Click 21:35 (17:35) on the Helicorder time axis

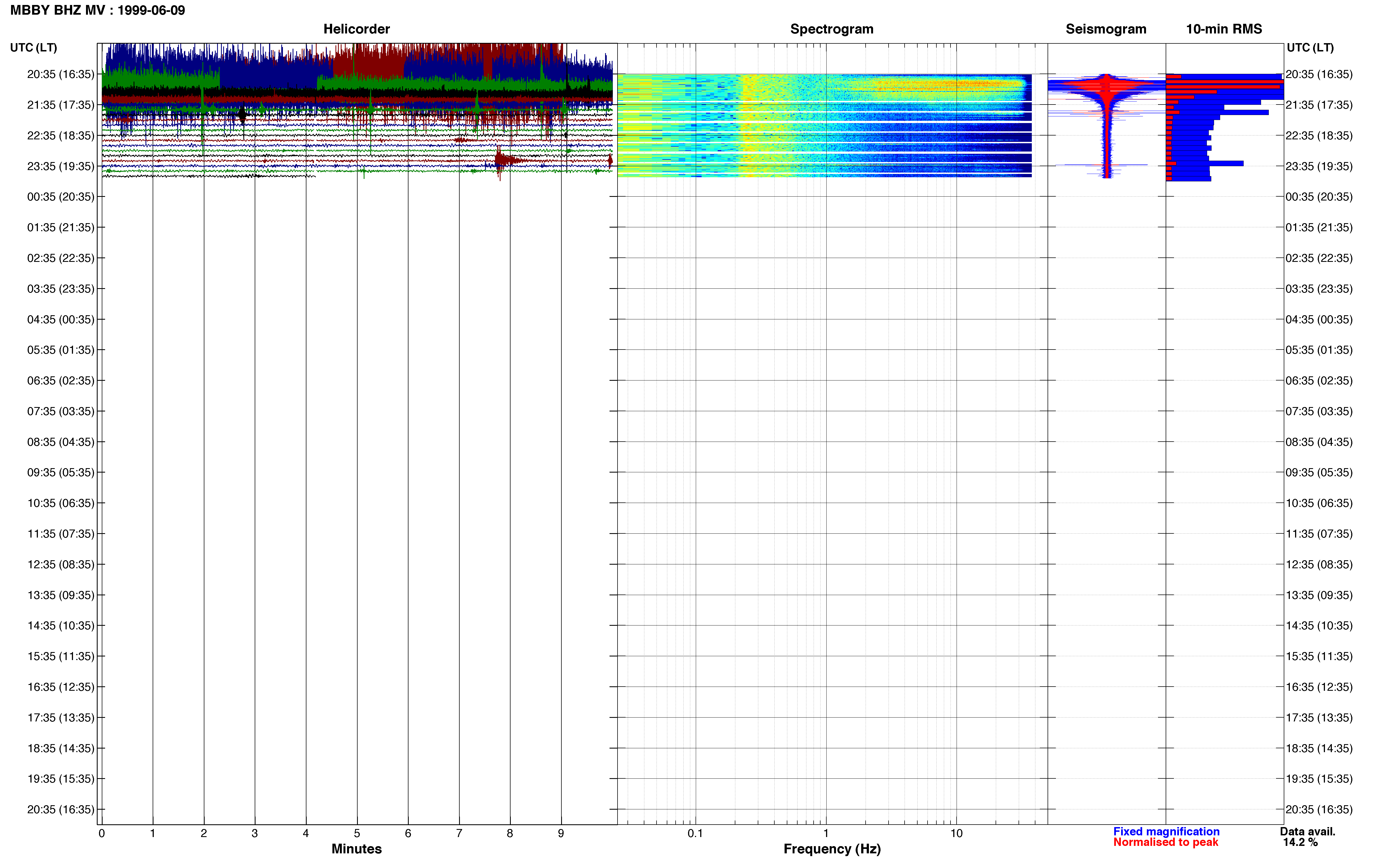[61, 105]
